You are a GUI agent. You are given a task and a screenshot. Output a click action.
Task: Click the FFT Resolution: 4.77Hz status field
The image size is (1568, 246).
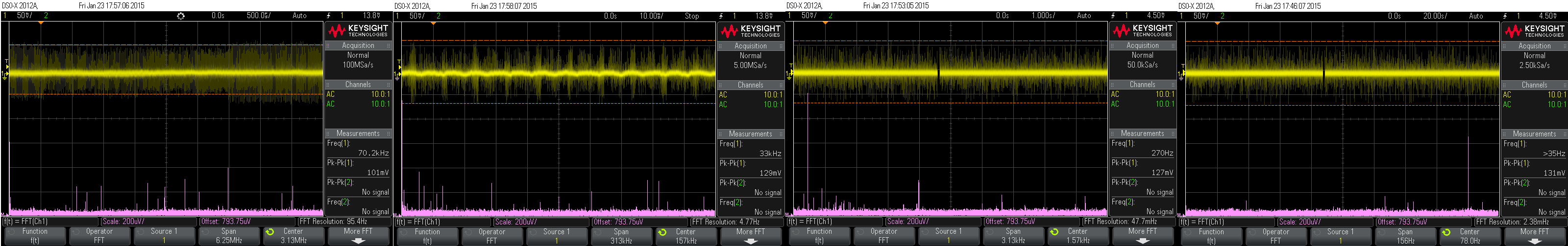click(736, 222)
